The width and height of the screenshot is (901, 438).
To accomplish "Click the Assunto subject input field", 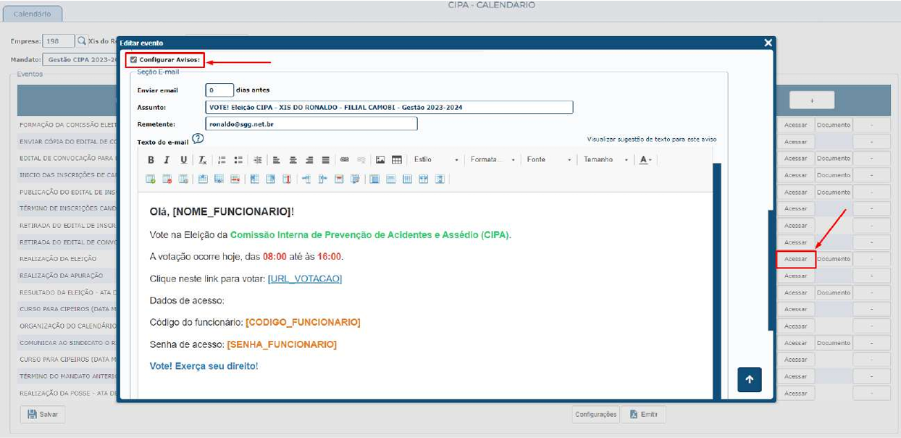I will 389,107.
